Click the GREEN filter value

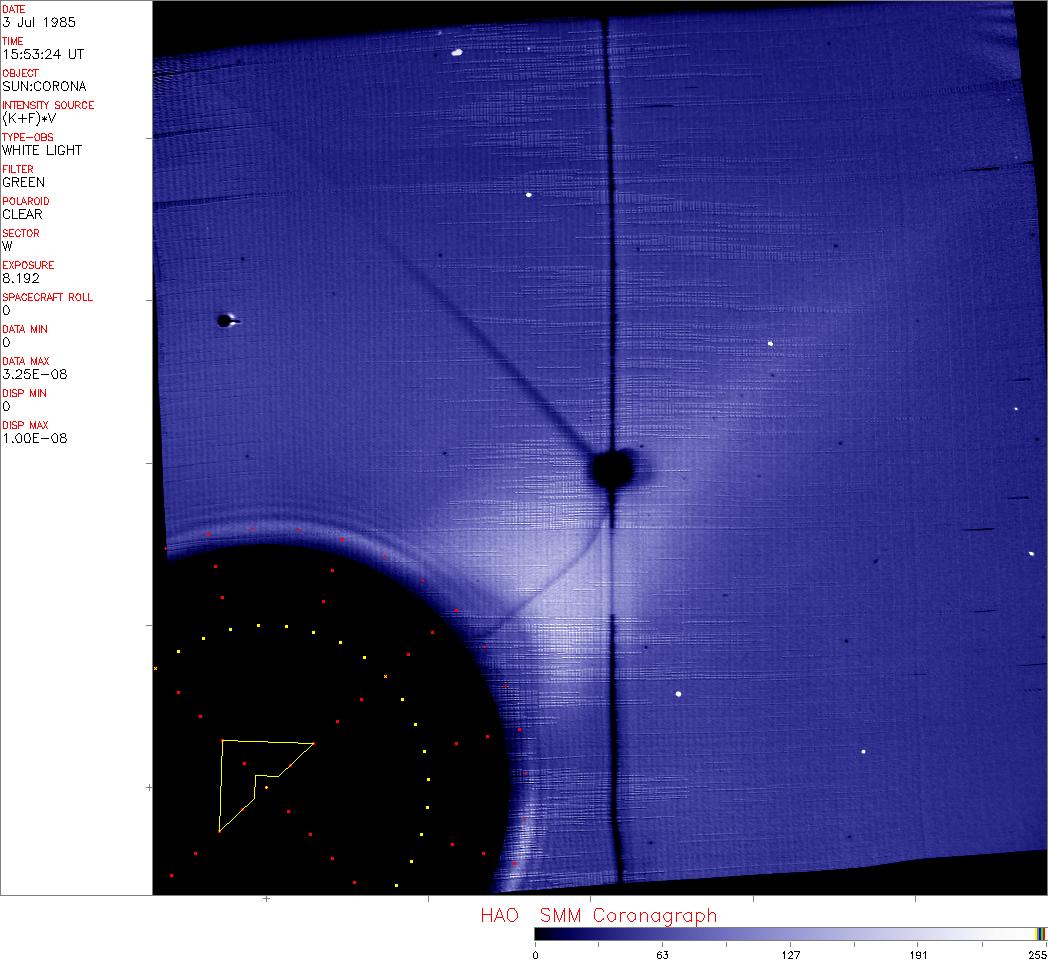coord(24,182)
